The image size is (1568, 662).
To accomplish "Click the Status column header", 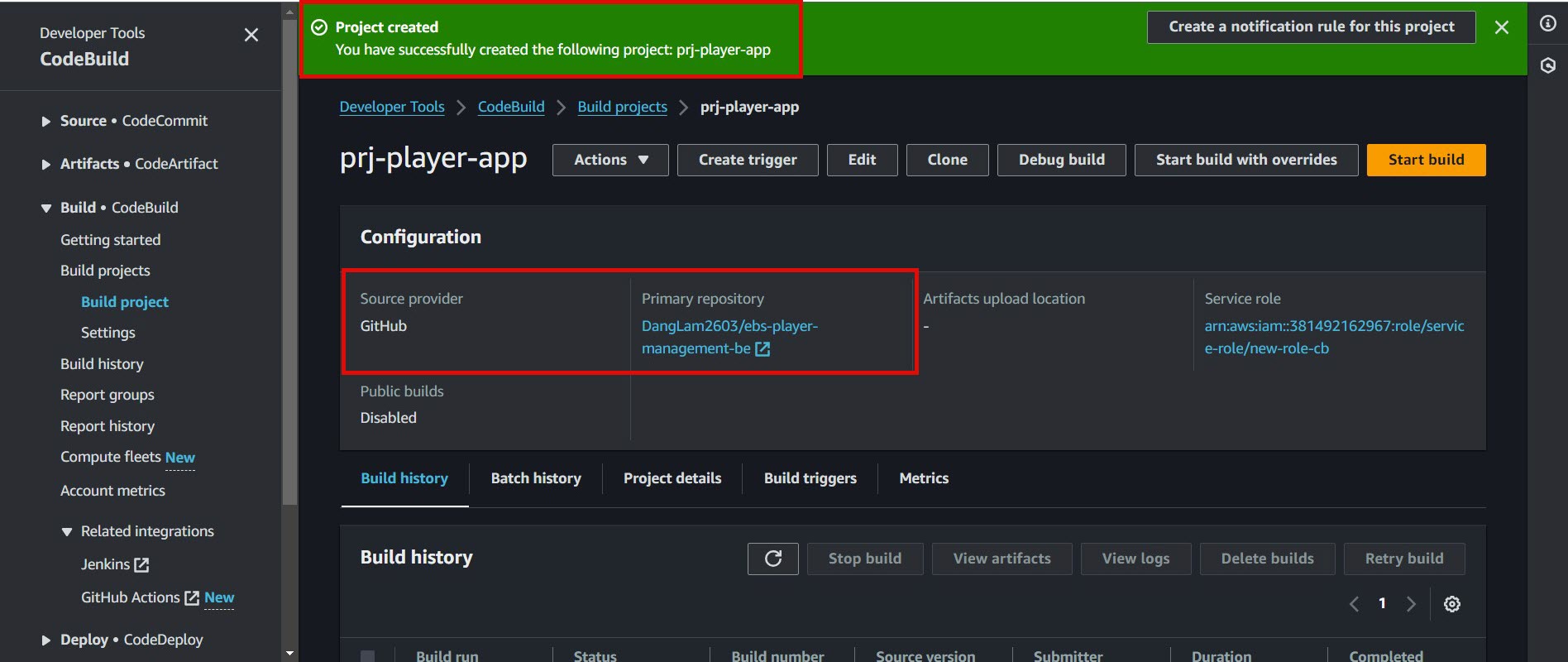I will pos(595,655).
